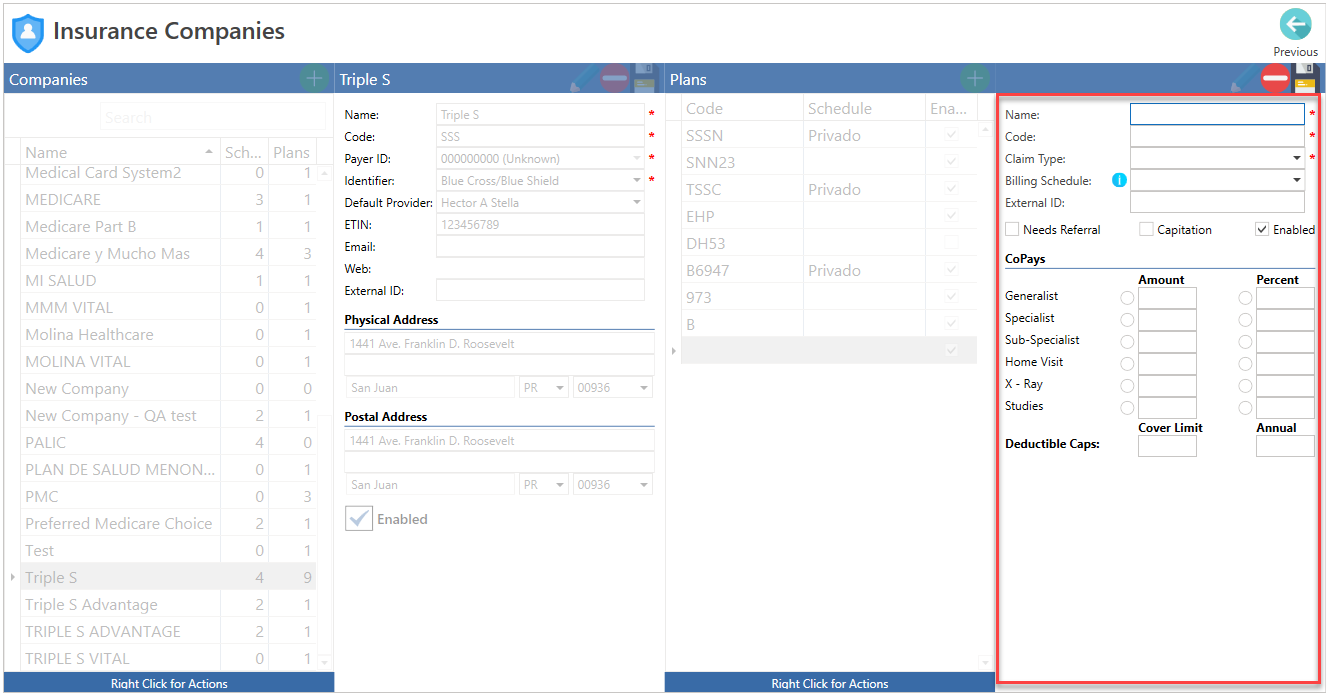Select Studies Percent radio button
This screenshot has height=695, width=1331.
pos(1245,408)
